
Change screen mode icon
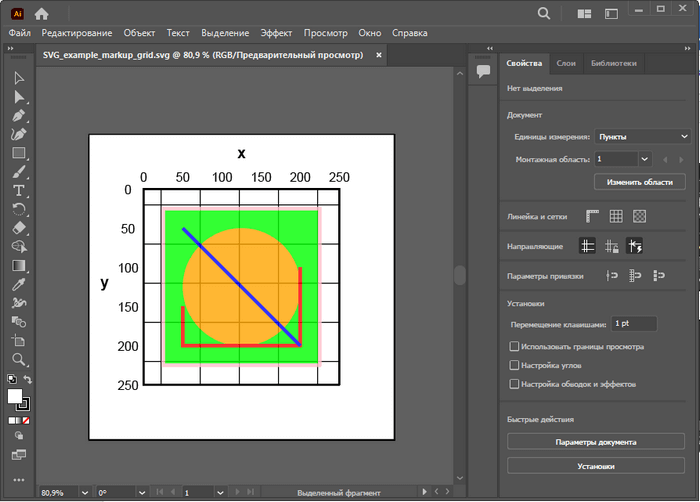[19, 455]
